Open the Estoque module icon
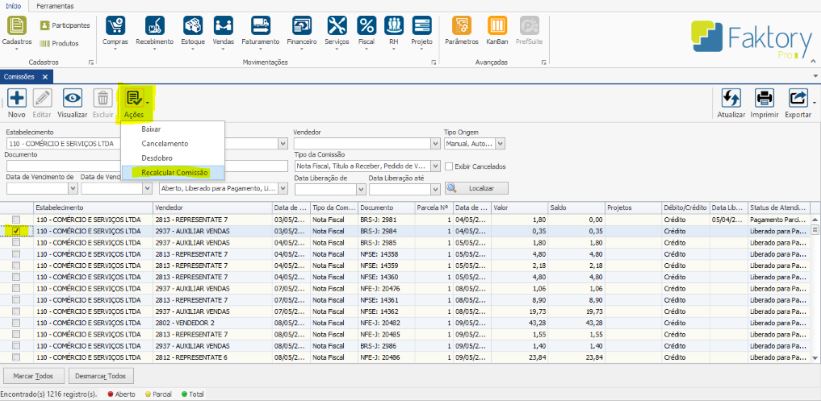 194,27
